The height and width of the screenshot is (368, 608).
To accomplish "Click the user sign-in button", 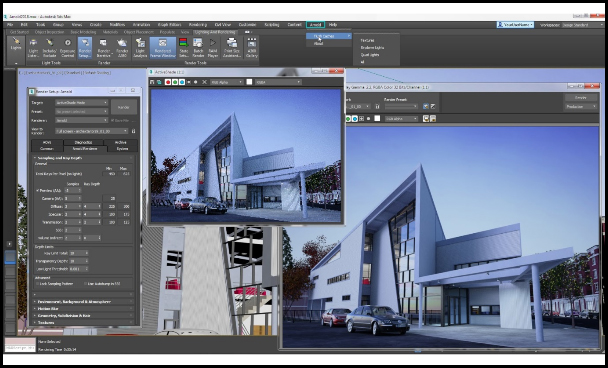I will click(515, 25).
